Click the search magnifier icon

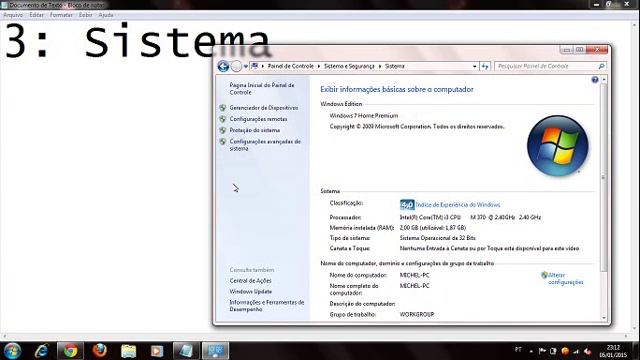[601, 66]
